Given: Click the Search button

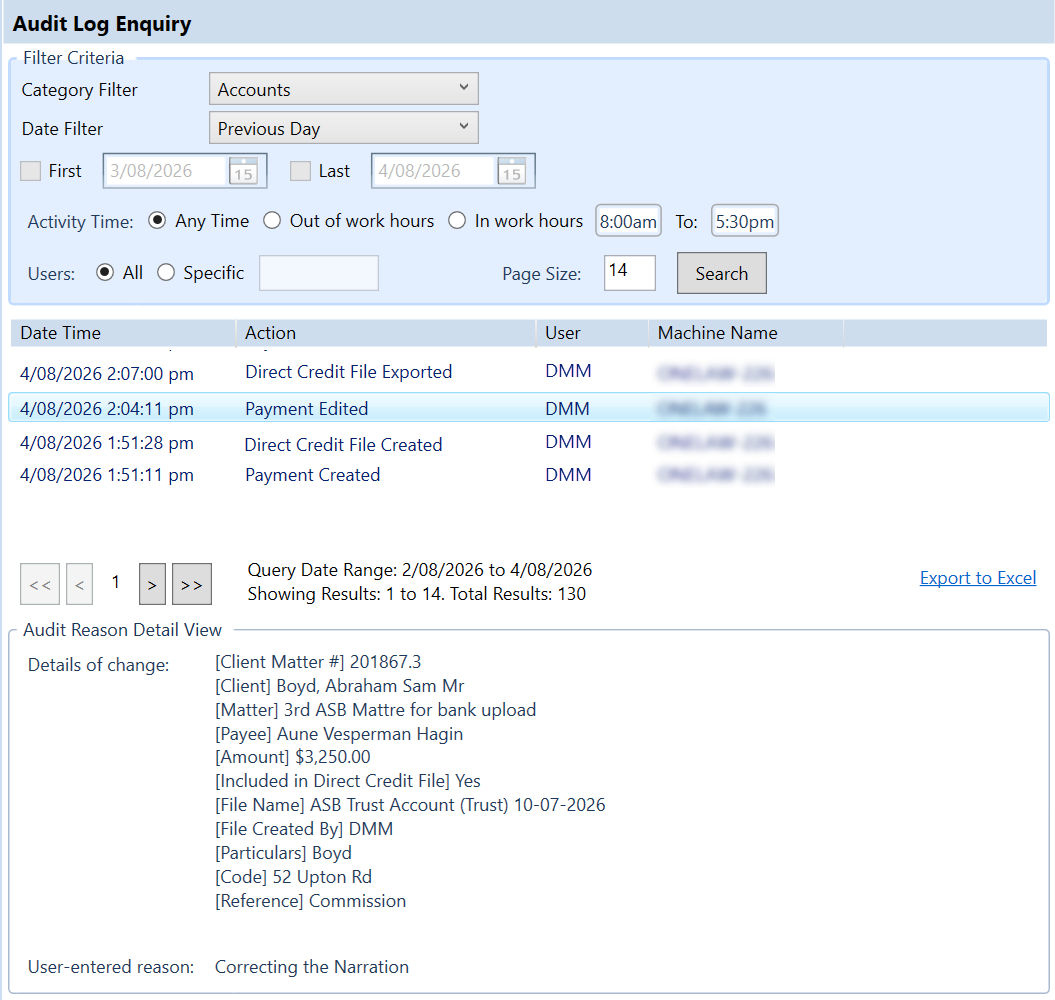Looking at the screenshot, I should pyautogui.click(x=721, y=273).
